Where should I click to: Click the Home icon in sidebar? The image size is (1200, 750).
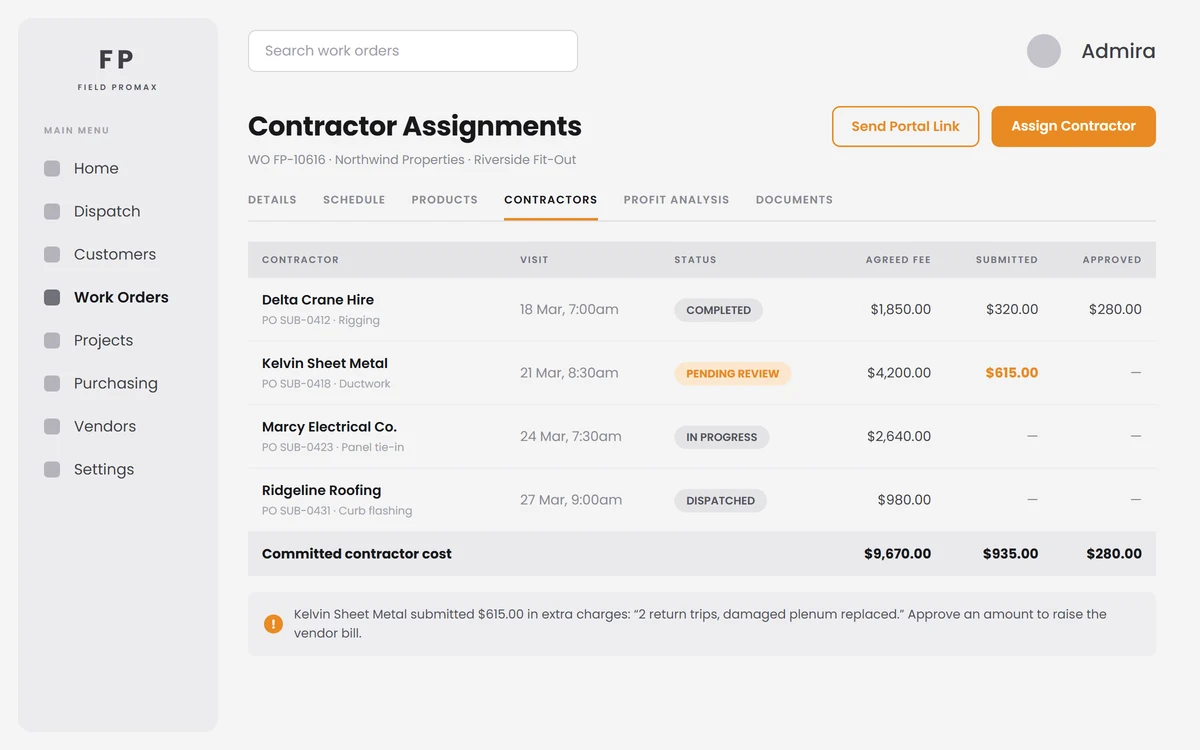click(52, 169)
